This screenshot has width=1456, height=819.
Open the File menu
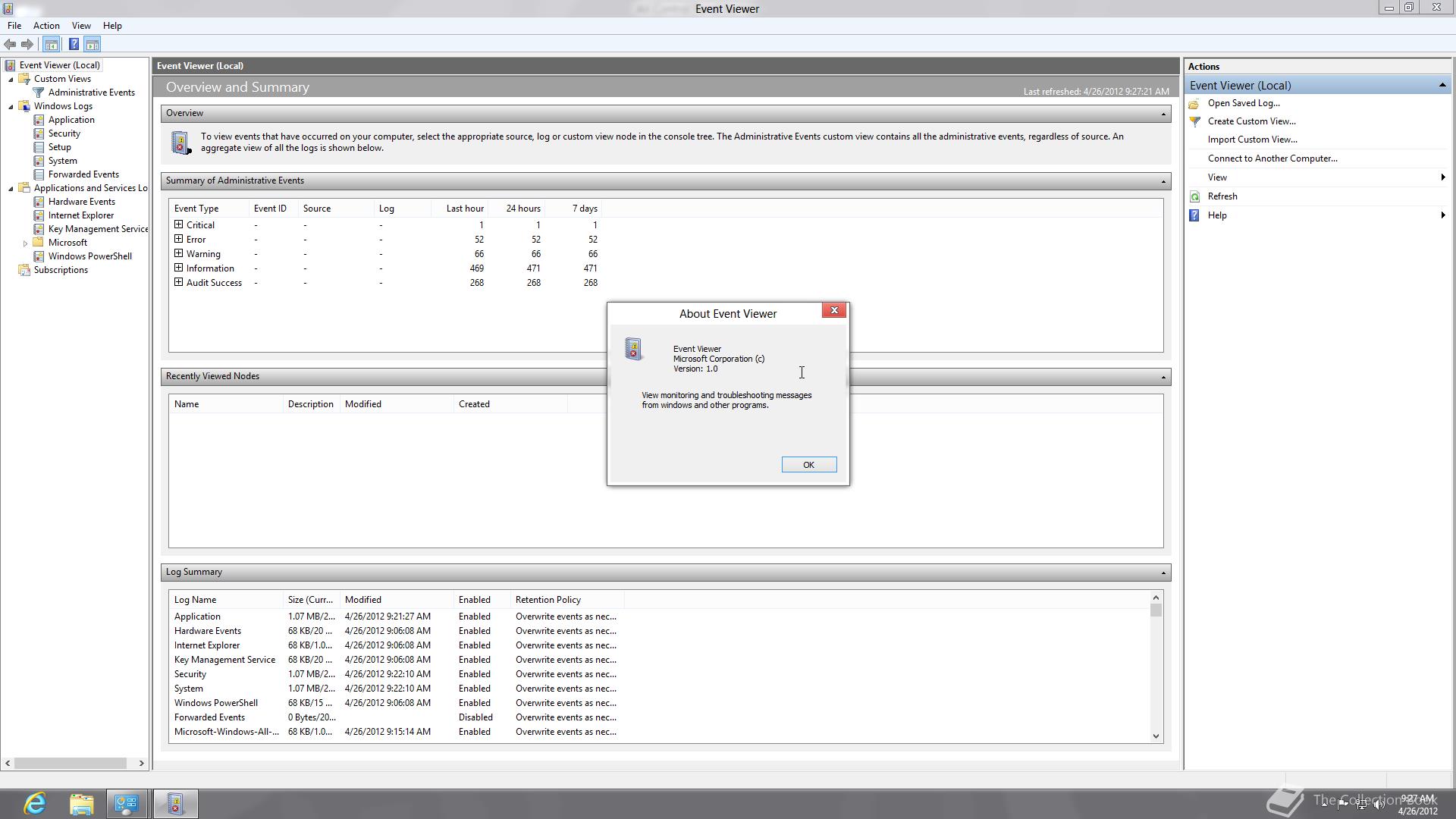[14, 26]
